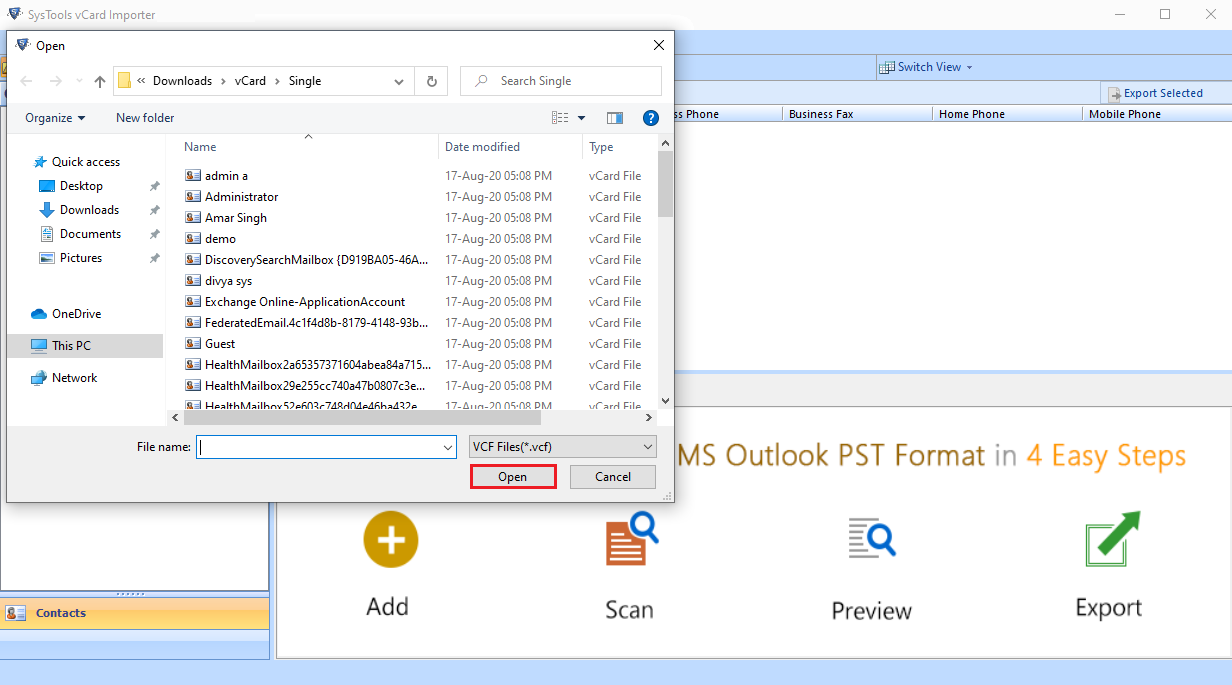Click the Single breadcrumb in address bar
The height and width of the screenshot is (685, 1232).
pyautogui.click(x=305, y=81)
